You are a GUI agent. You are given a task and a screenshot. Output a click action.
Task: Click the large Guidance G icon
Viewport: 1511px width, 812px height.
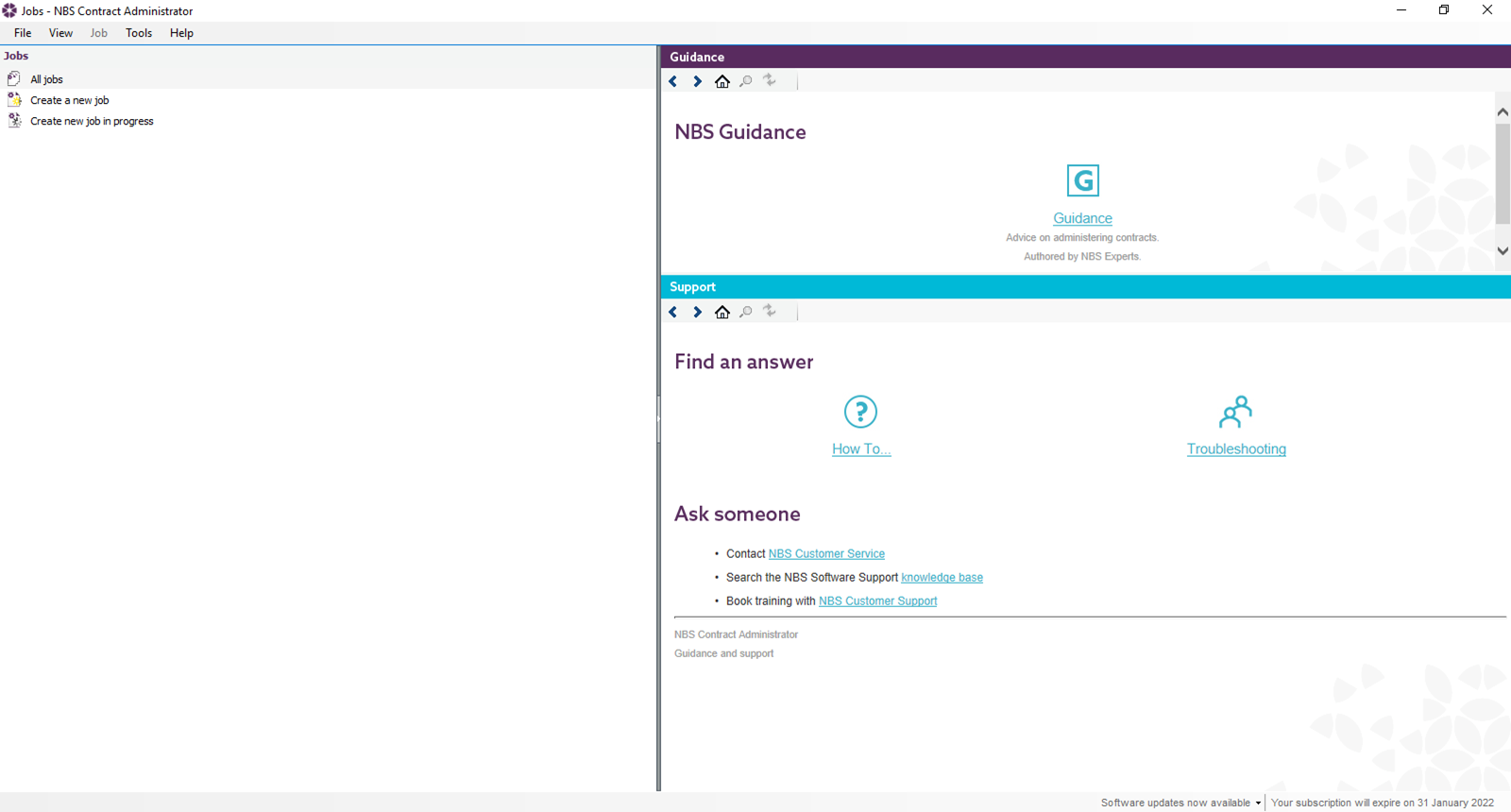click(x=1082, y=180)
